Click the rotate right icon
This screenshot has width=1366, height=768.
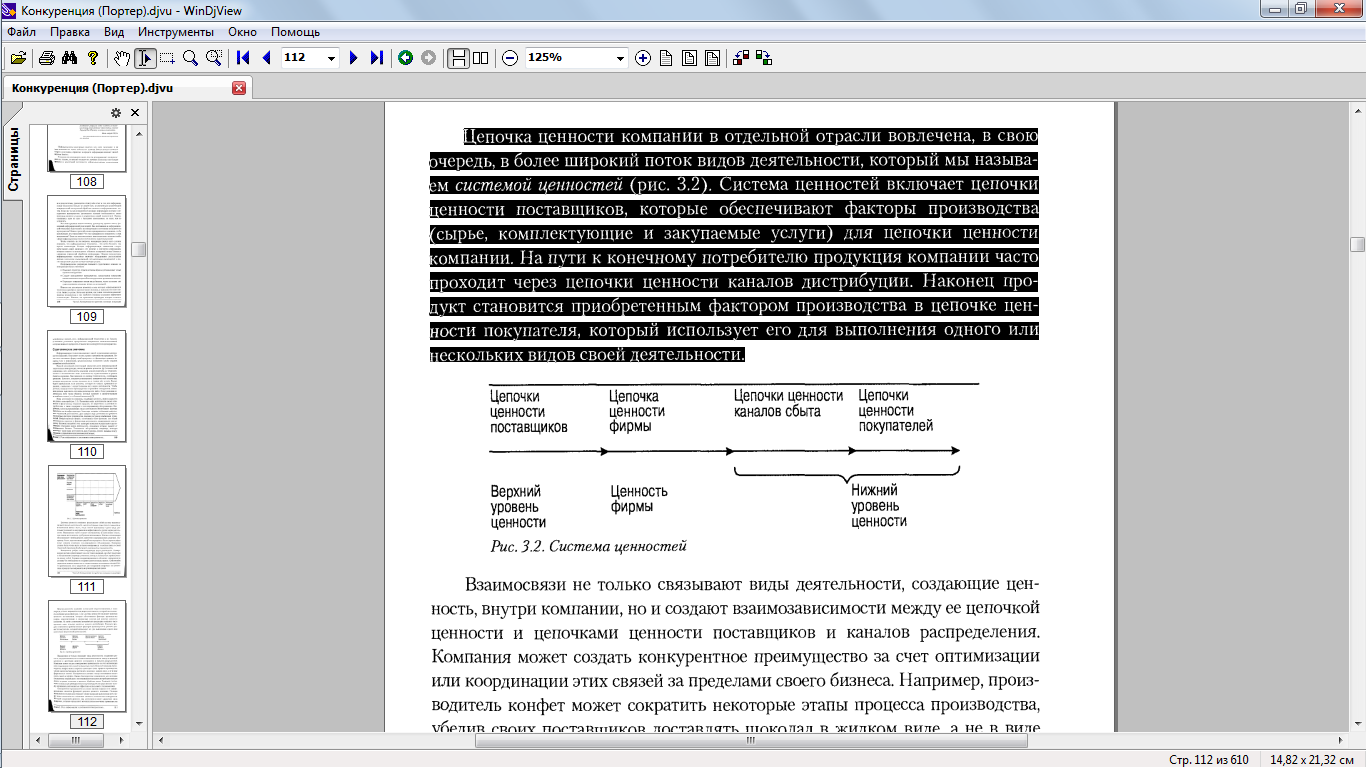pyautogui.click(x=764, y=58)
